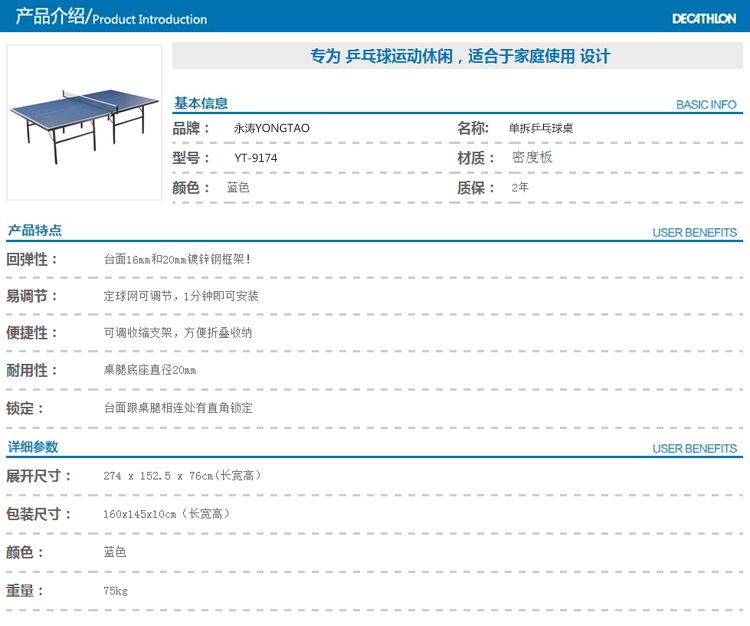The width and height of the screenshot is (750, 626).
Task: Click the BASIC INFO label
Action: 706,105
